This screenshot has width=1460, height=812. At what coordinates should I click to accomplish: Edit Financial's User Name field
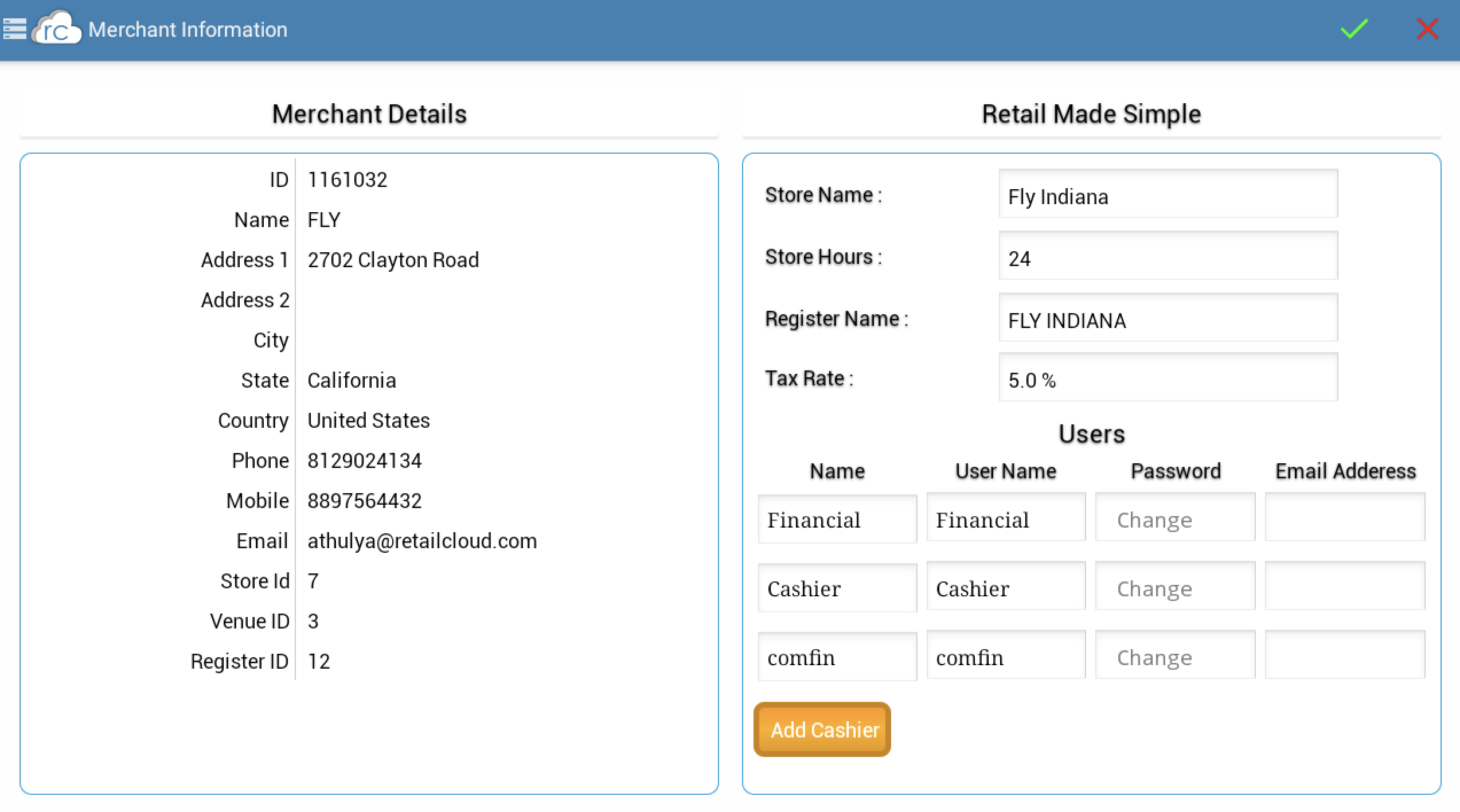coord(1006,517)
